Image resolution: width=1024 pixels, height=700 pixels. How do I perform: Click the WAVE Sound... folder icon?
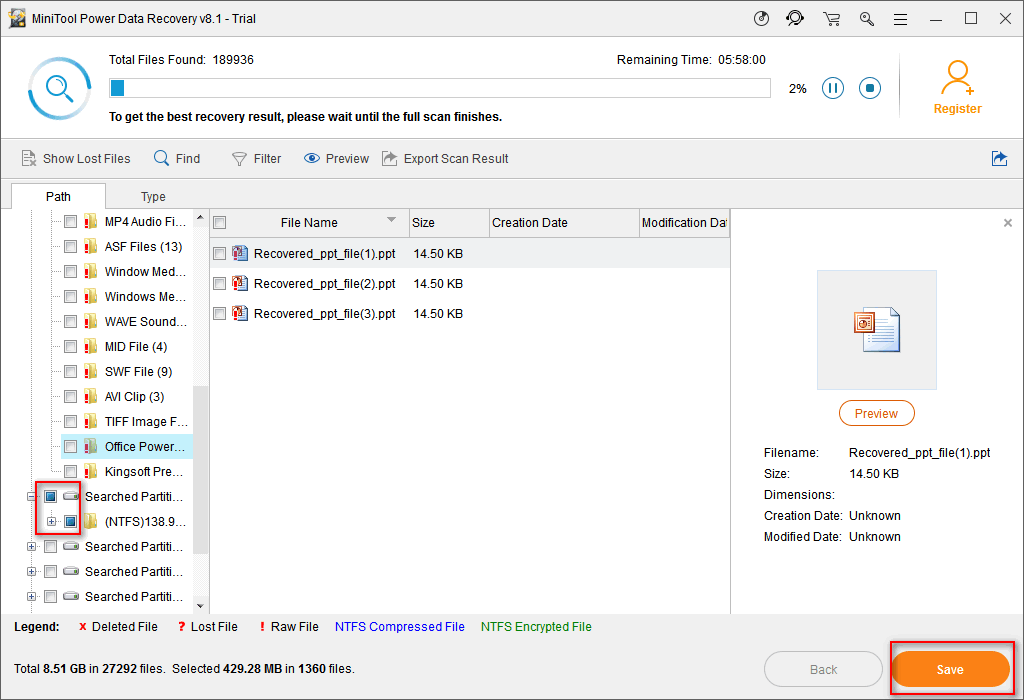pyautogui.click(x=90, y=322)
